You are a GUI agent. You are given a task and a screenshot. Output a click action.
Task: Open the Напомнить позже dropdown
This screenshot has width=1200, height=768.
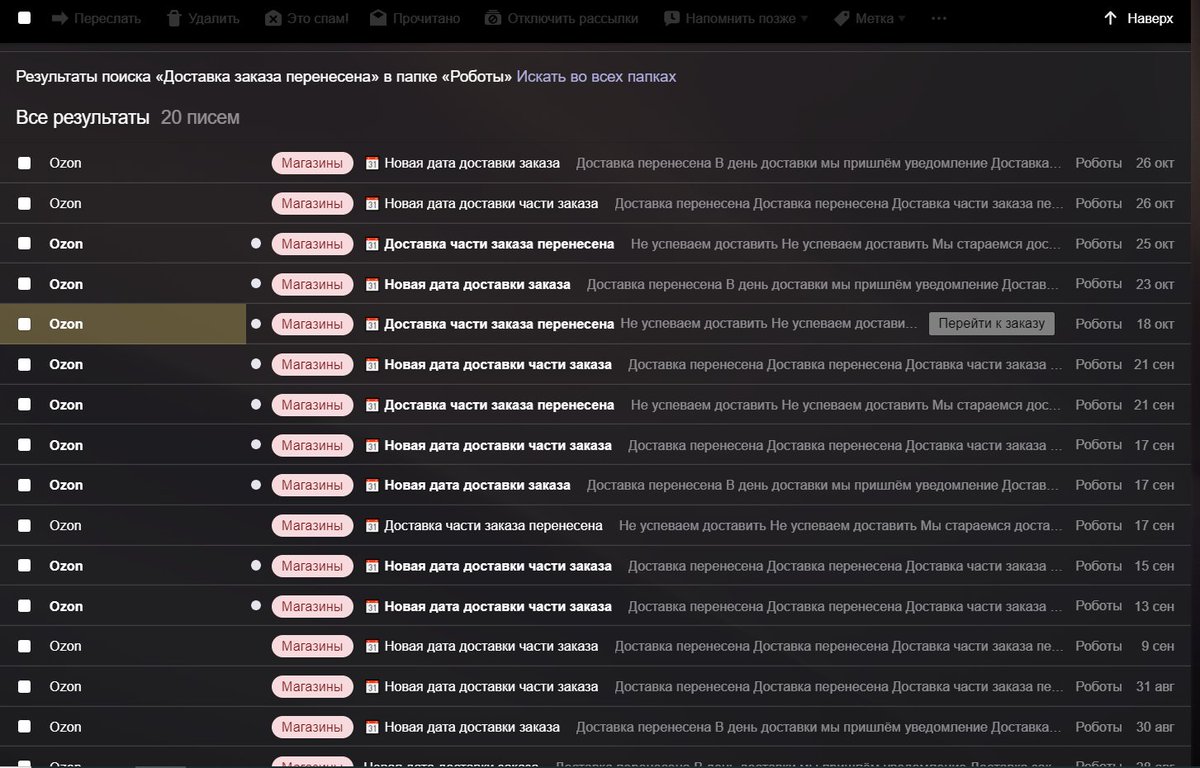point(736,18)
